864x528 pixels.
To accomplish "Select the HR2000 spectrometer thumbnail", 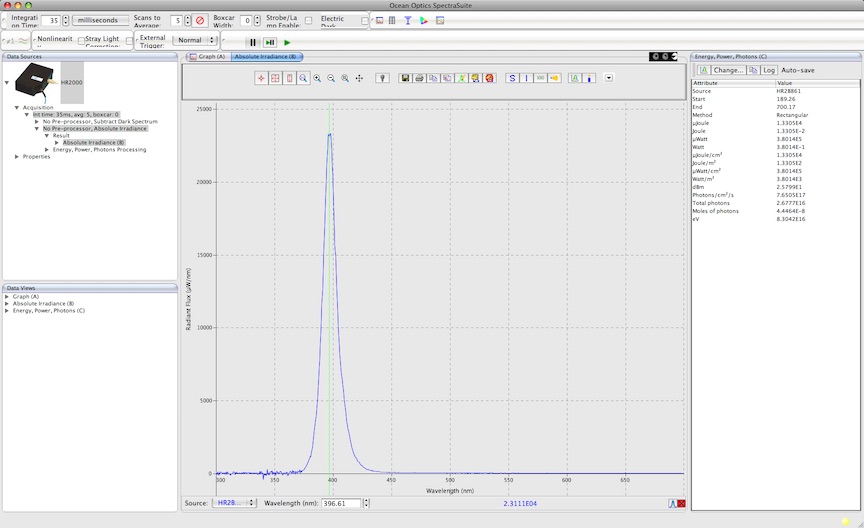I will (35, 81).
